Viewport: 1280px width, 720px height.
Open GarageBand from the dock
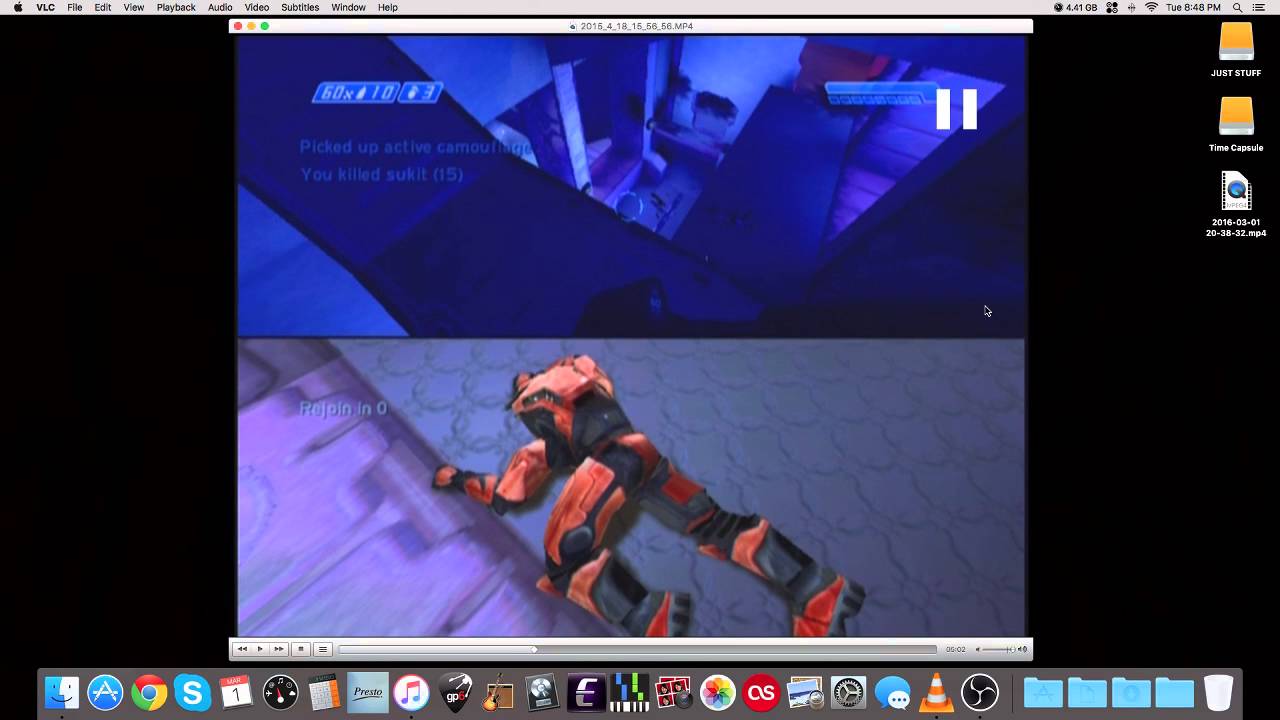pyautogui.click(x=498, y=692)
